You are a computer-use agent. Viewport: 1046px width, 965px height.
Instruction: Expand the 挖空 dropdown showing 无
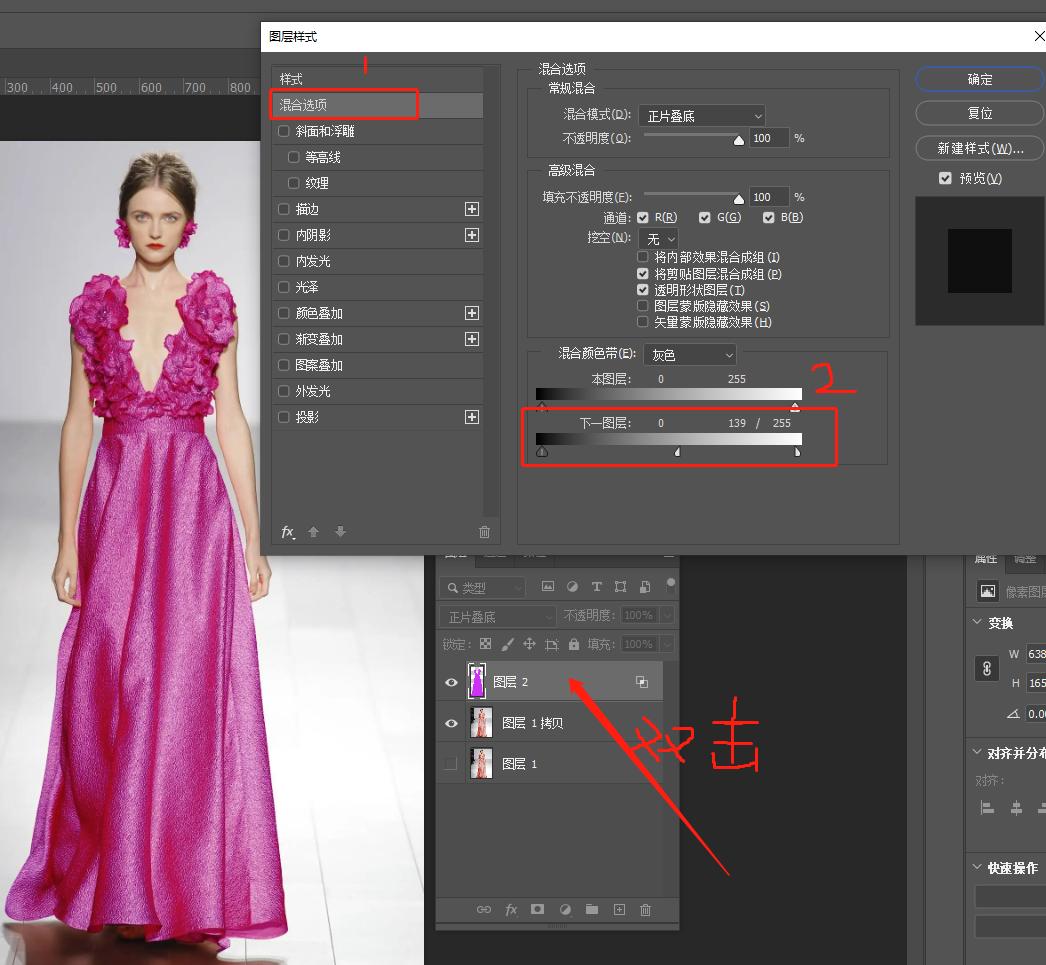click(658, 239)
